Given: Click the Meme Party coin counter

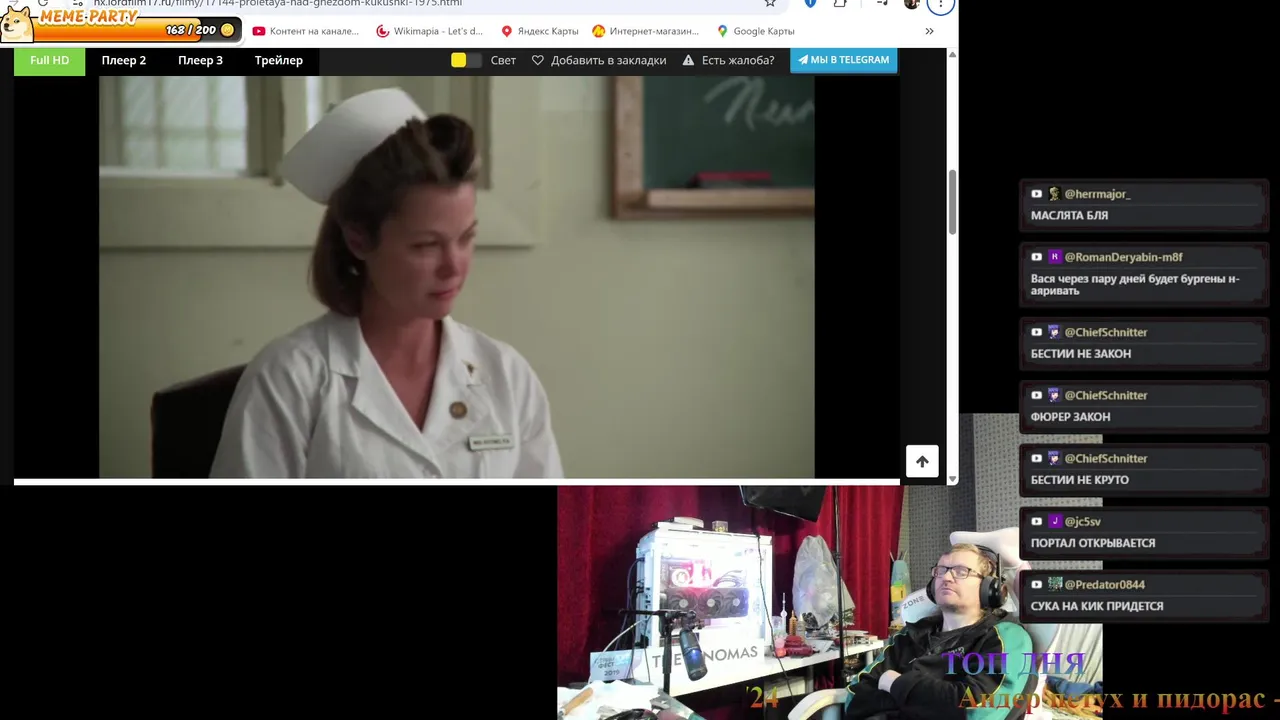Looking at the screenshot, I should (200, 30).
